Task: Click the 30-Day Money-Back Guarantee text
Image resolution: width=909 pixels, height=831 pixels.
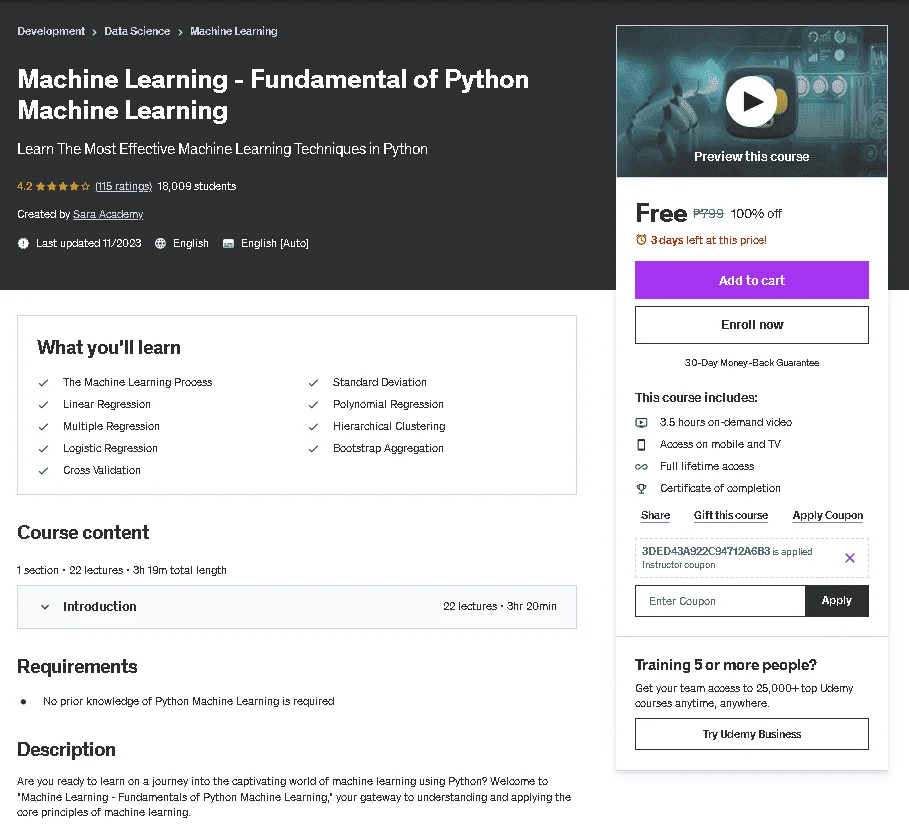Action: pos(751,363)
